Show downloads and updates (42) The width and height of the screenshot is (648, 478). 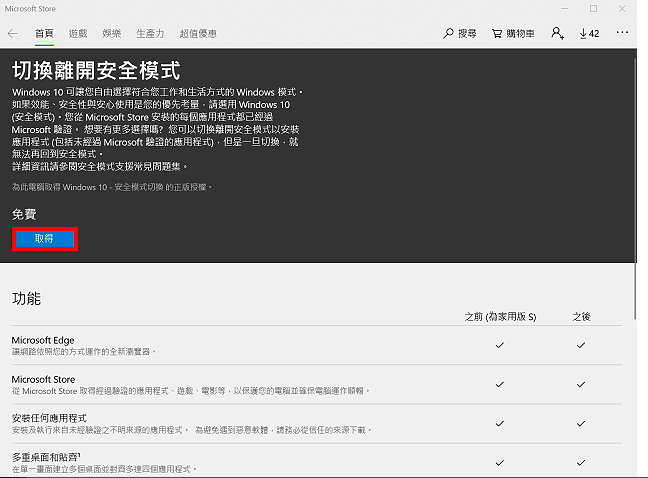[589, 33]
